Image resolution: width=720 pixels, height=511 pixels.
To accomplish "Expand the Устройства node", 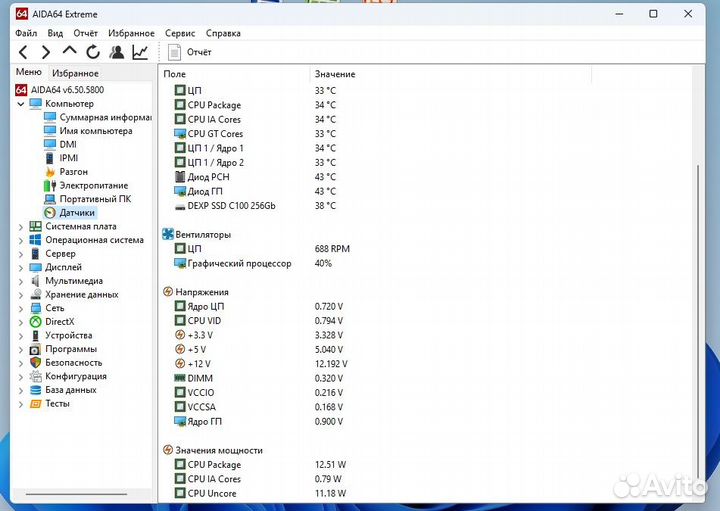I will (x=21, y=336).
